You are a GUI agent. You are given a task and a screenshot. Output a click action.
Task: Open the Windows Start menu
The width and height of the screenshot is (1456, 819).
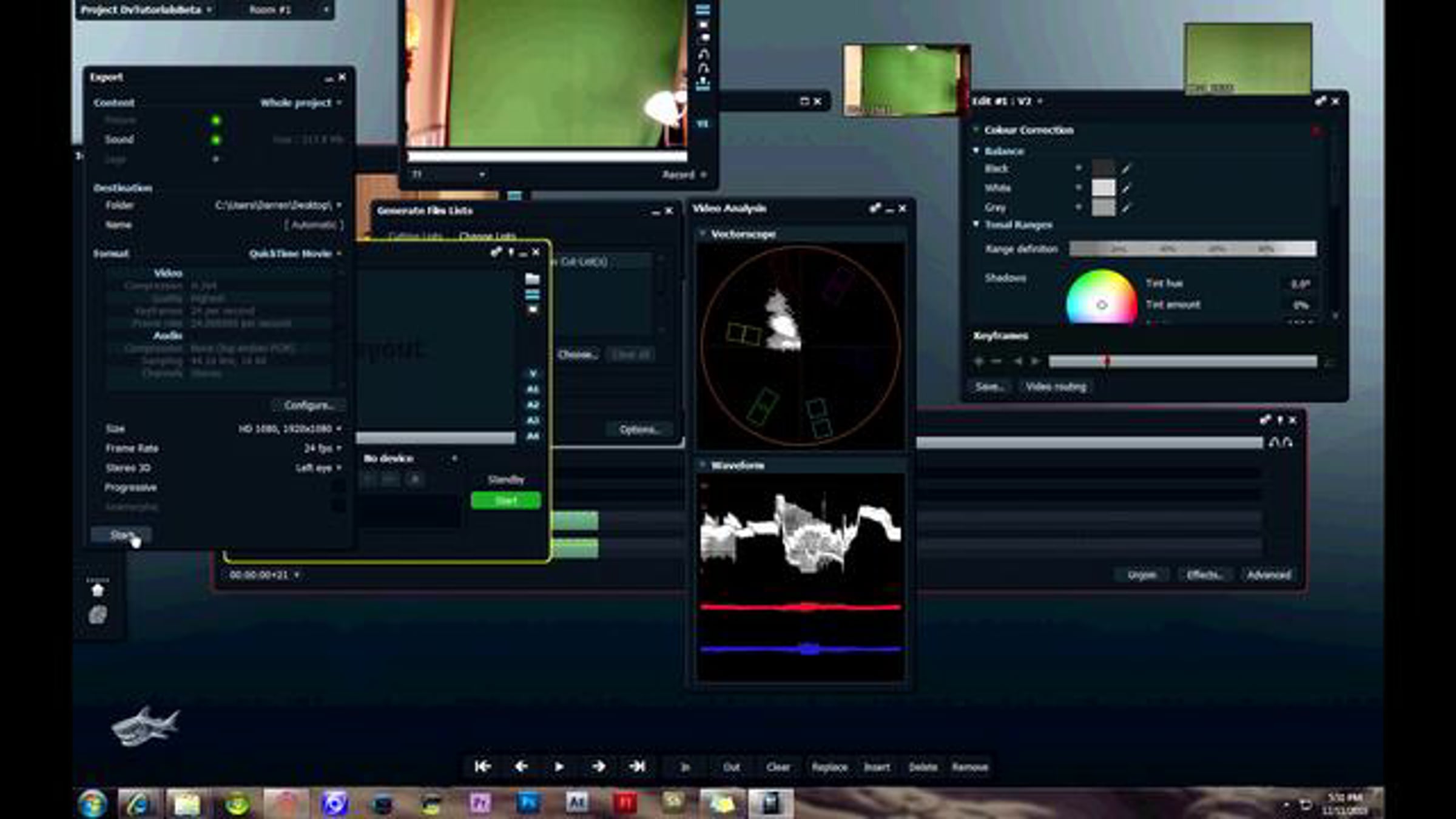click(x=92, y=804)
